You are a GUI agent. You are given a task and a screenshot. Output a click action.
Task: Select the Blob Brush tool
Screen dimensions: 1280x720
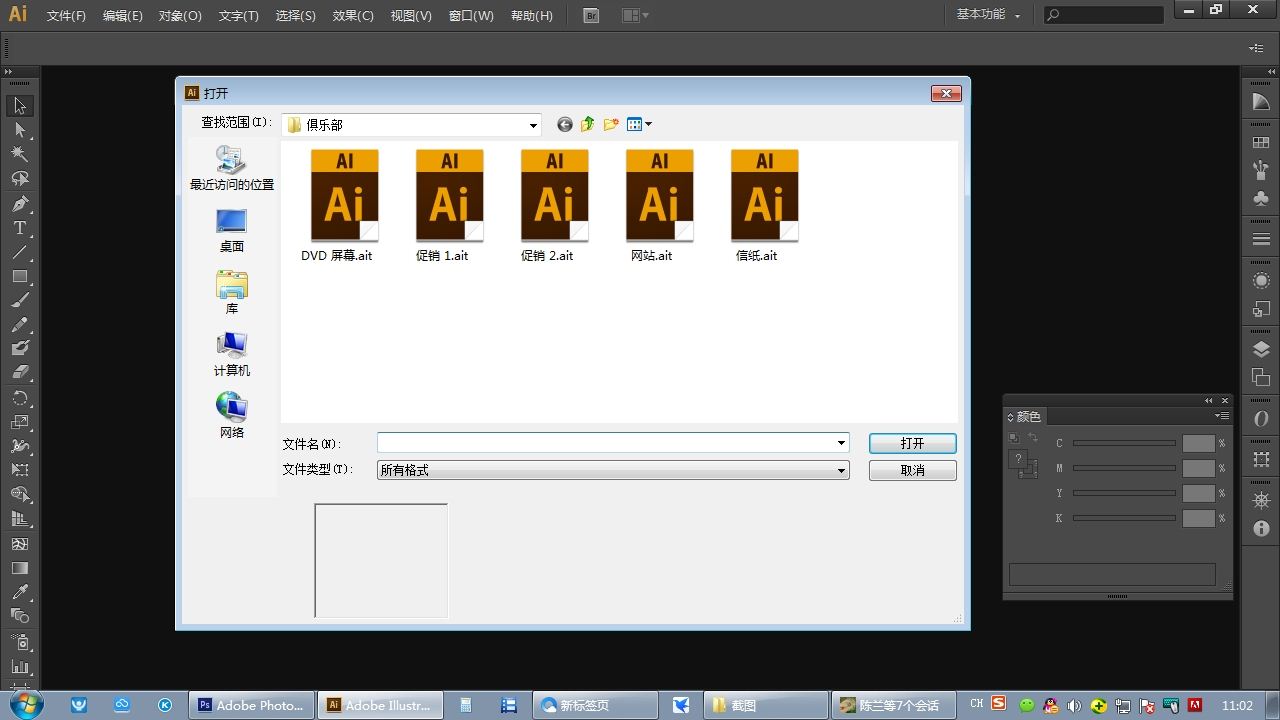20,348
